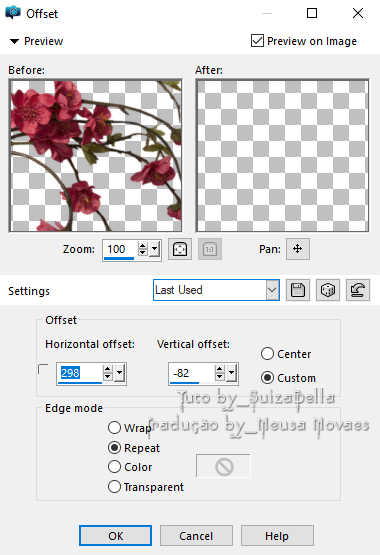Click the small checkbox beside Horizontal offset

[42, 369]
